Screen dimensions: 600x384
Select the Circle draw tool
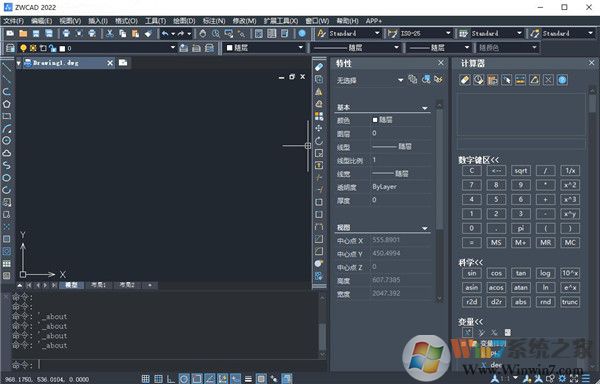[7, 141]
